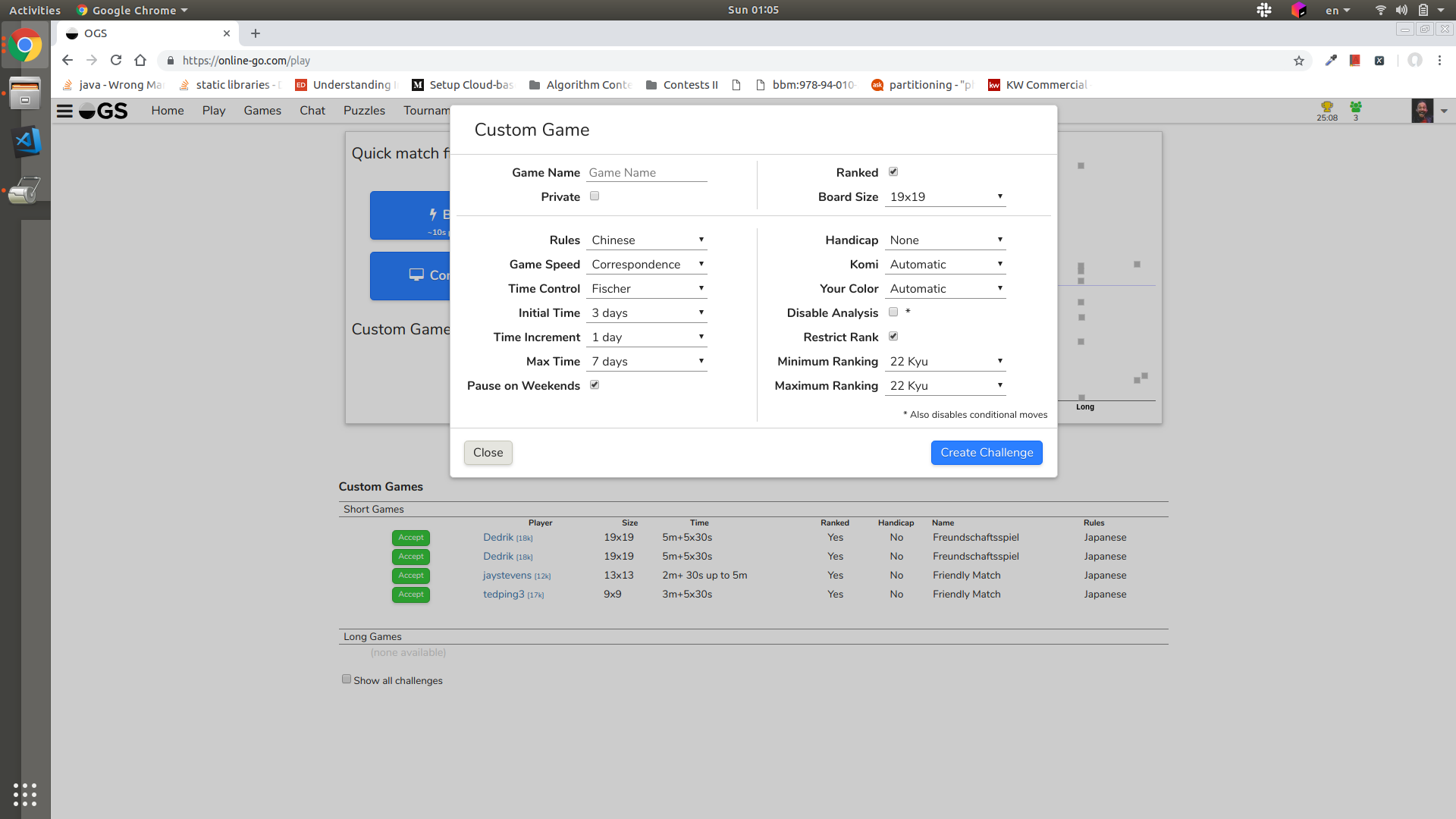
Task: Click the Create Challenge button
Action: click(986, 453)
